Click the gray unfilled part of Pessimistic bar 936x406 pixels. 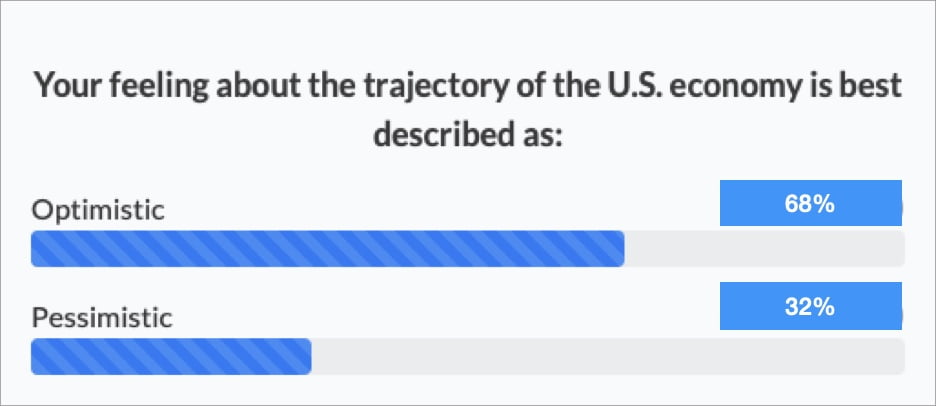pyautogui.click(x=607, y=357)
